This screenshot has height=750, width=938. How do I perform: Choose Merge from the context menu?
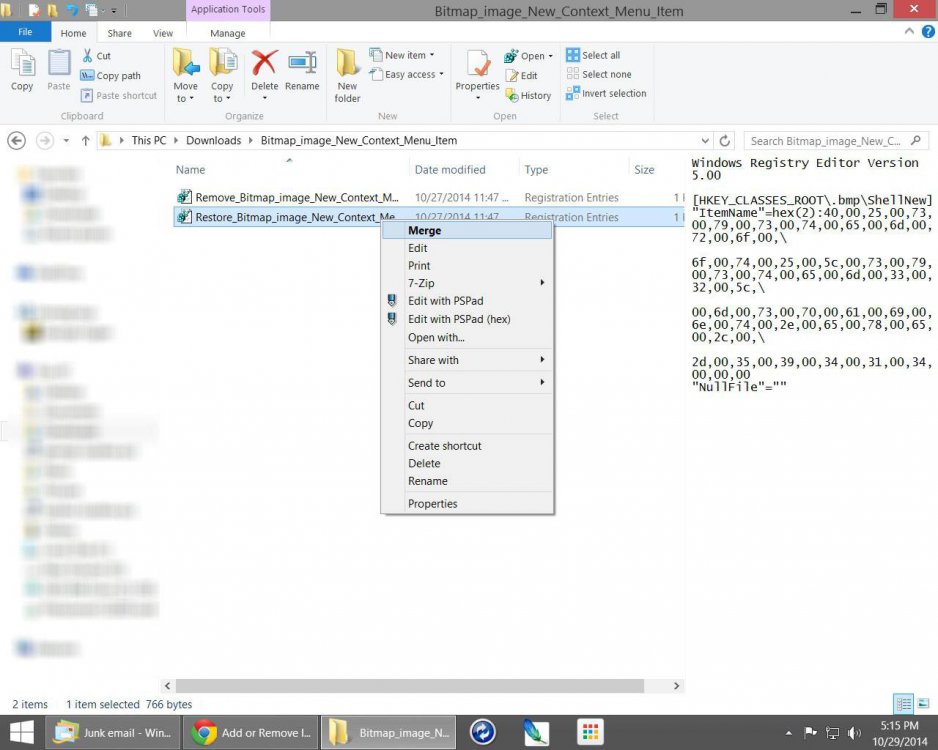click(467, 230)
